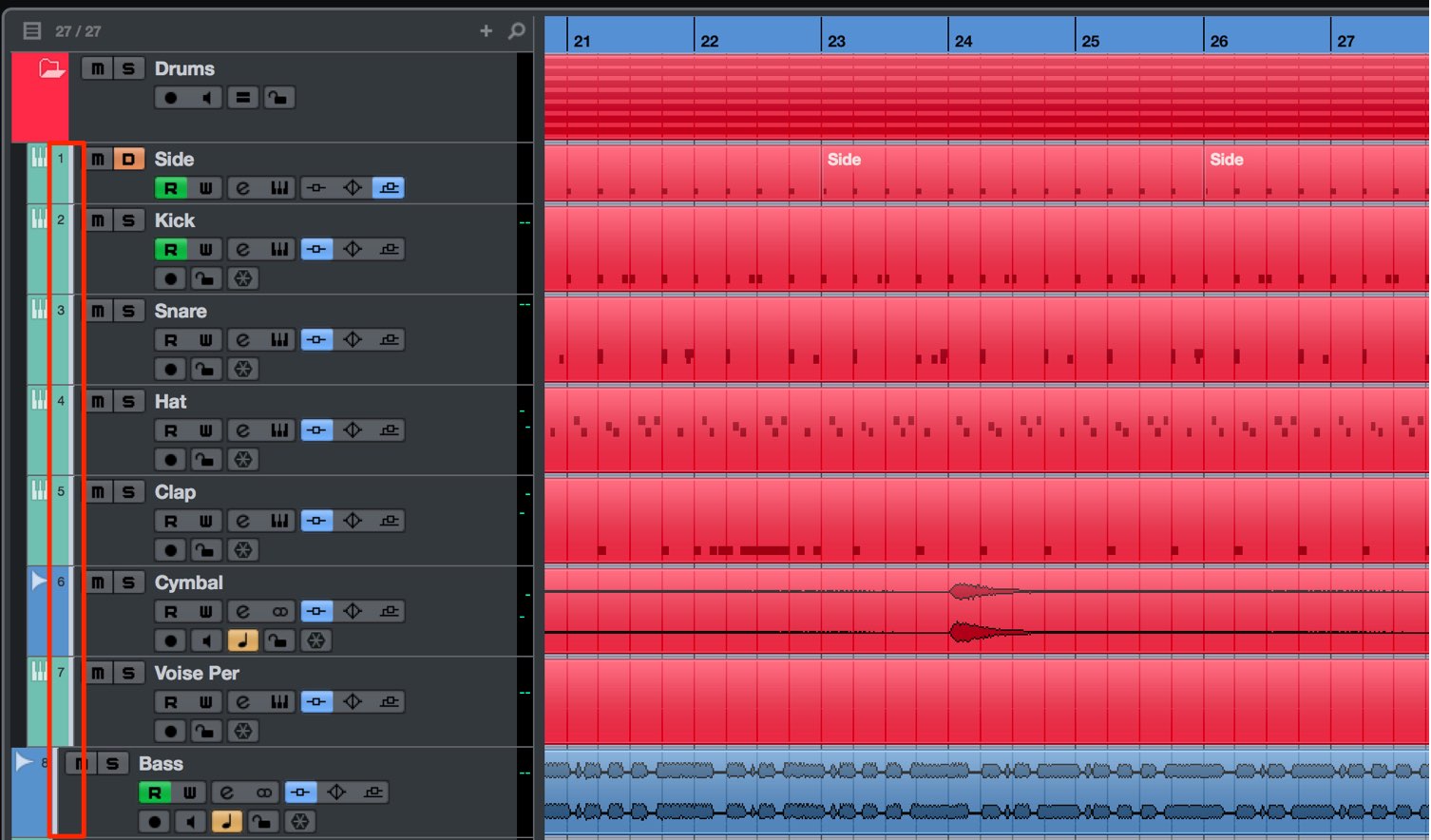This screenshot has height=840, width=1431.
Task: Record-enable the Drums folder track
Action: point(171,98)
